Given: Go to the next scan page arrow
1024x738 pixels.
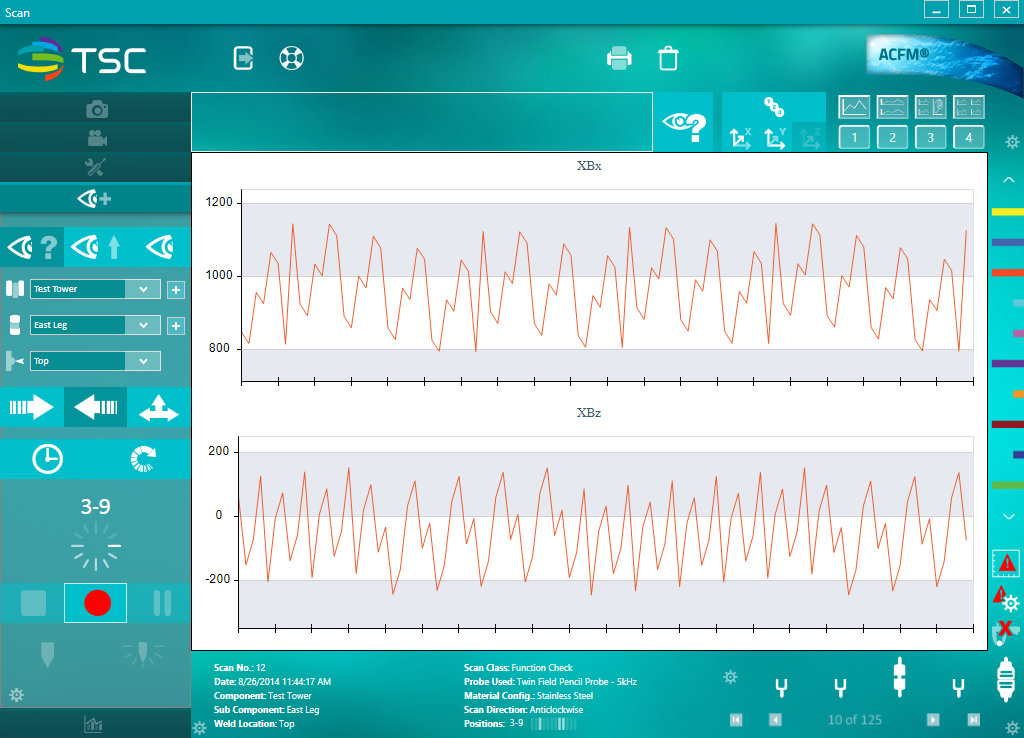Looking at the screenshot, I should pyautogui.click(x=933, y=720).
